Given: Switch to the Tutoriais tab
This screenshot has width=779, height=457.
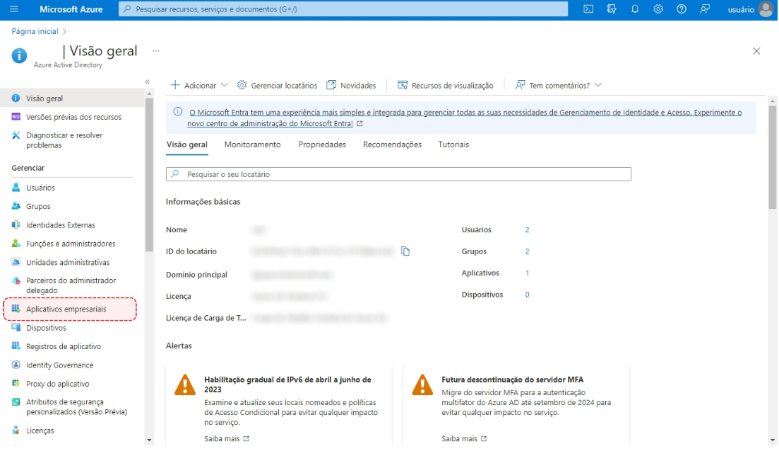Looking at the screenshot, I should [x=454, y=145].
